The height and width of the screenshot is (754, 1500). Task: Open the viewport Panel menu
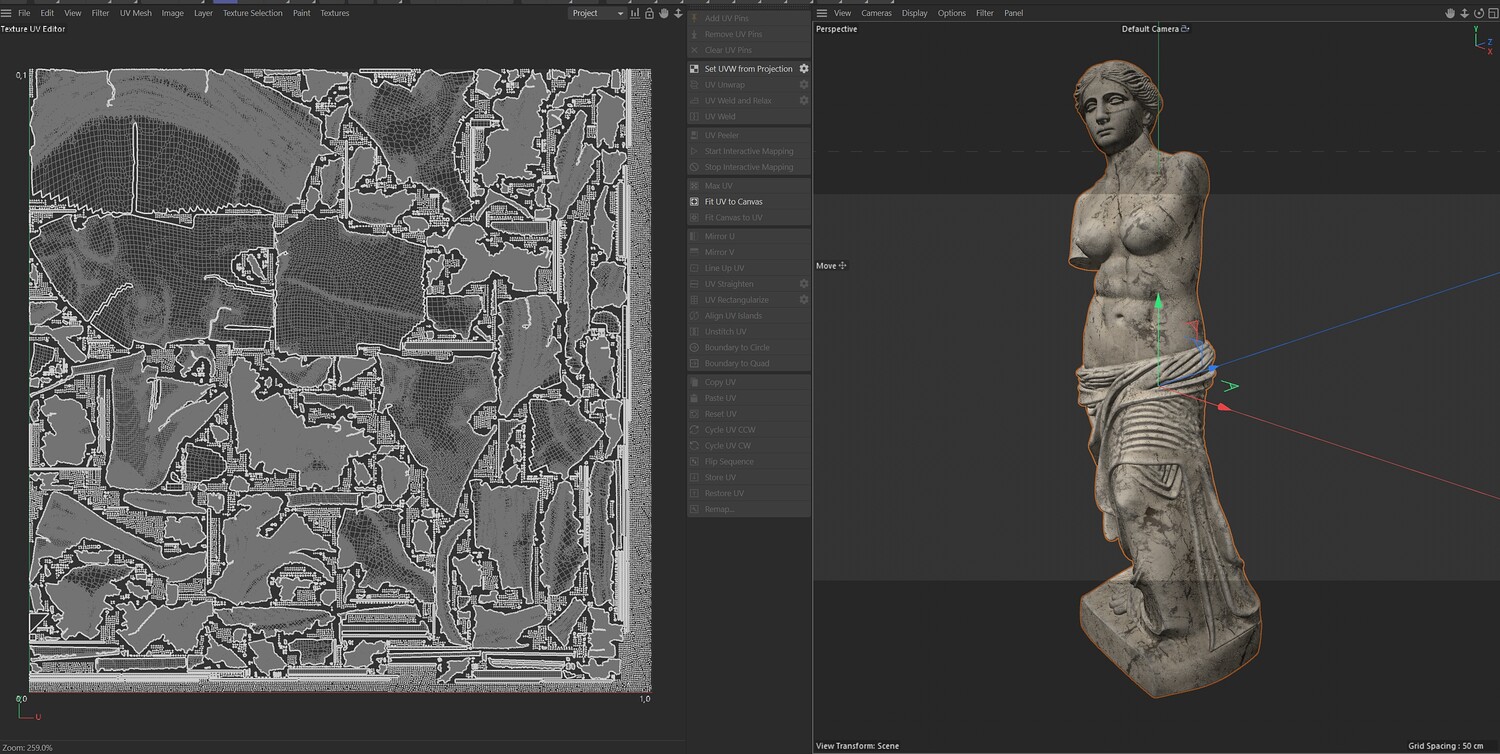click(1014, 13)
